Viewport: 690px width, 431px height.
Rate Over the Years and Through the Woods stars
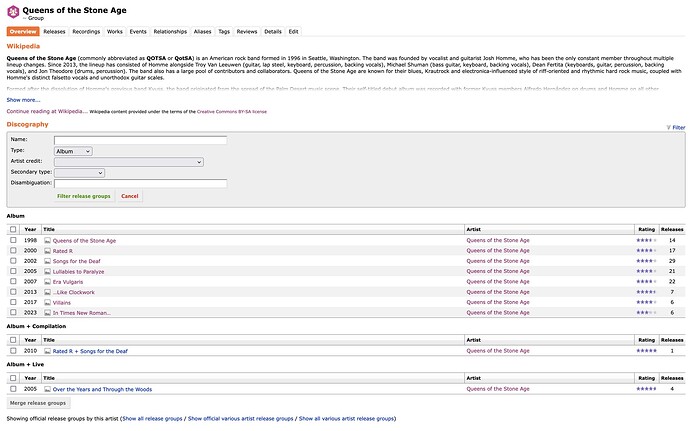point(646,389)
